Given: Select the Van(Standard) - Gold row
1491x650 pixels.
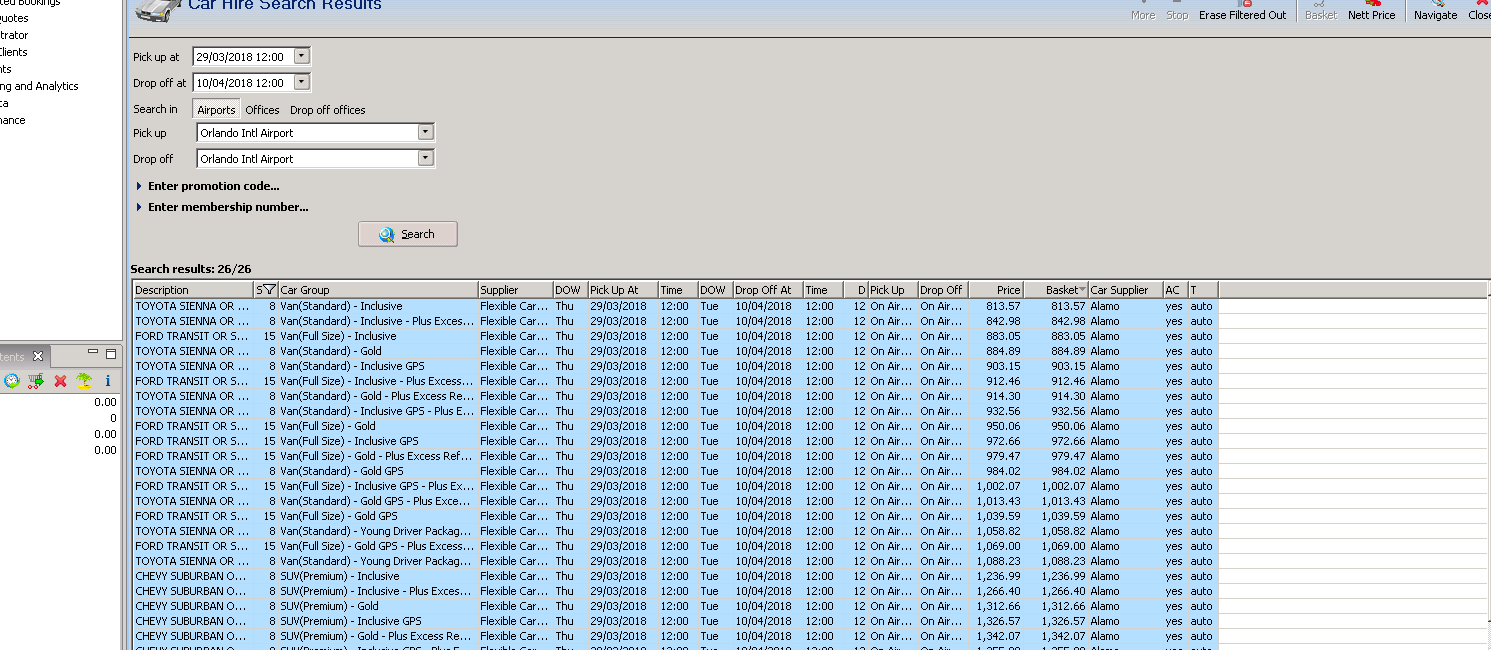Looking at the screenshot, I should (675, 351).
